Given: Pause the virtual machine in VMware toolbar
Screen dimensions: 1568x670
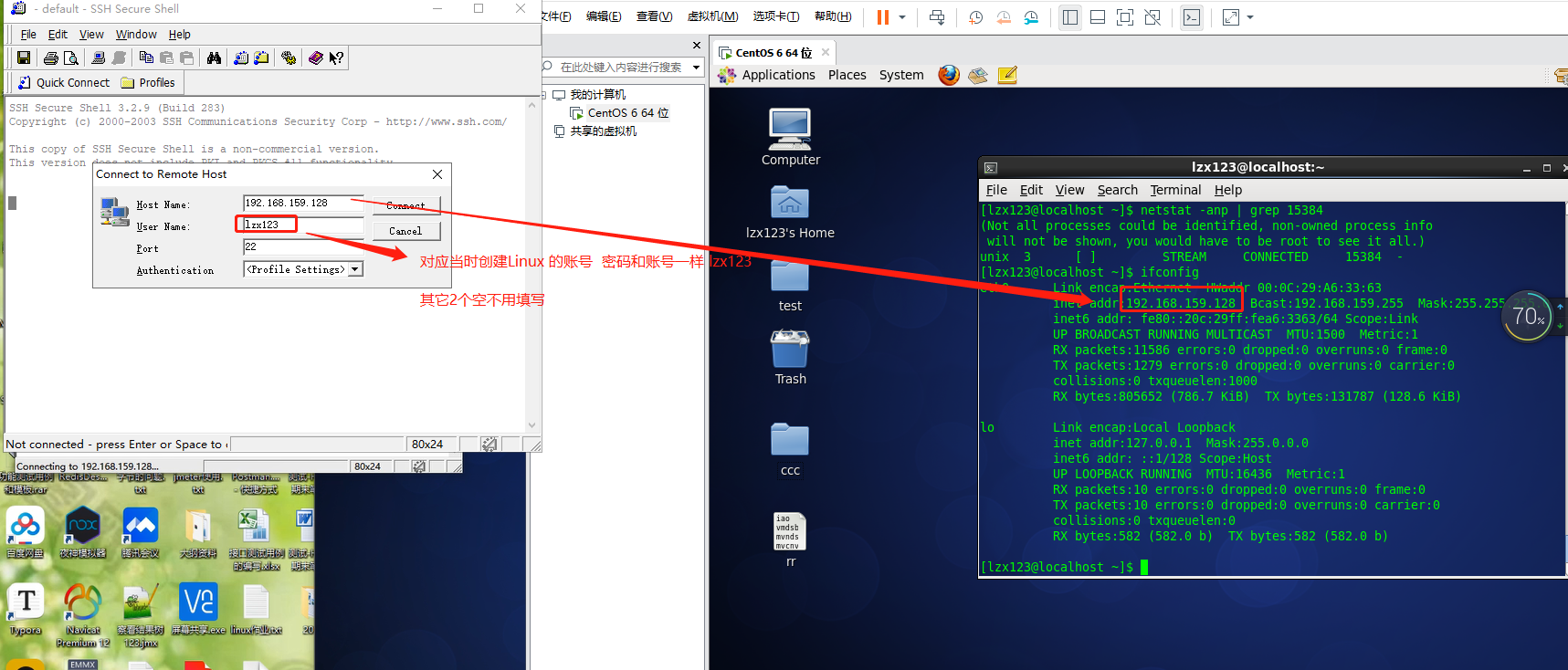Looking at the screenshot, I should (x=883, y=17).
